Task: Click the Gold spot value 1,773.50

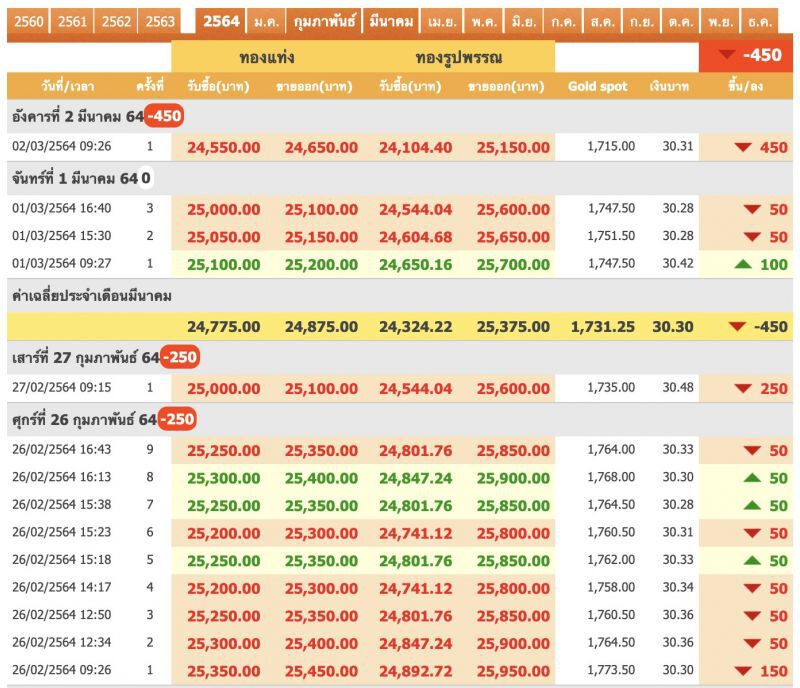Action: point(611,670)
